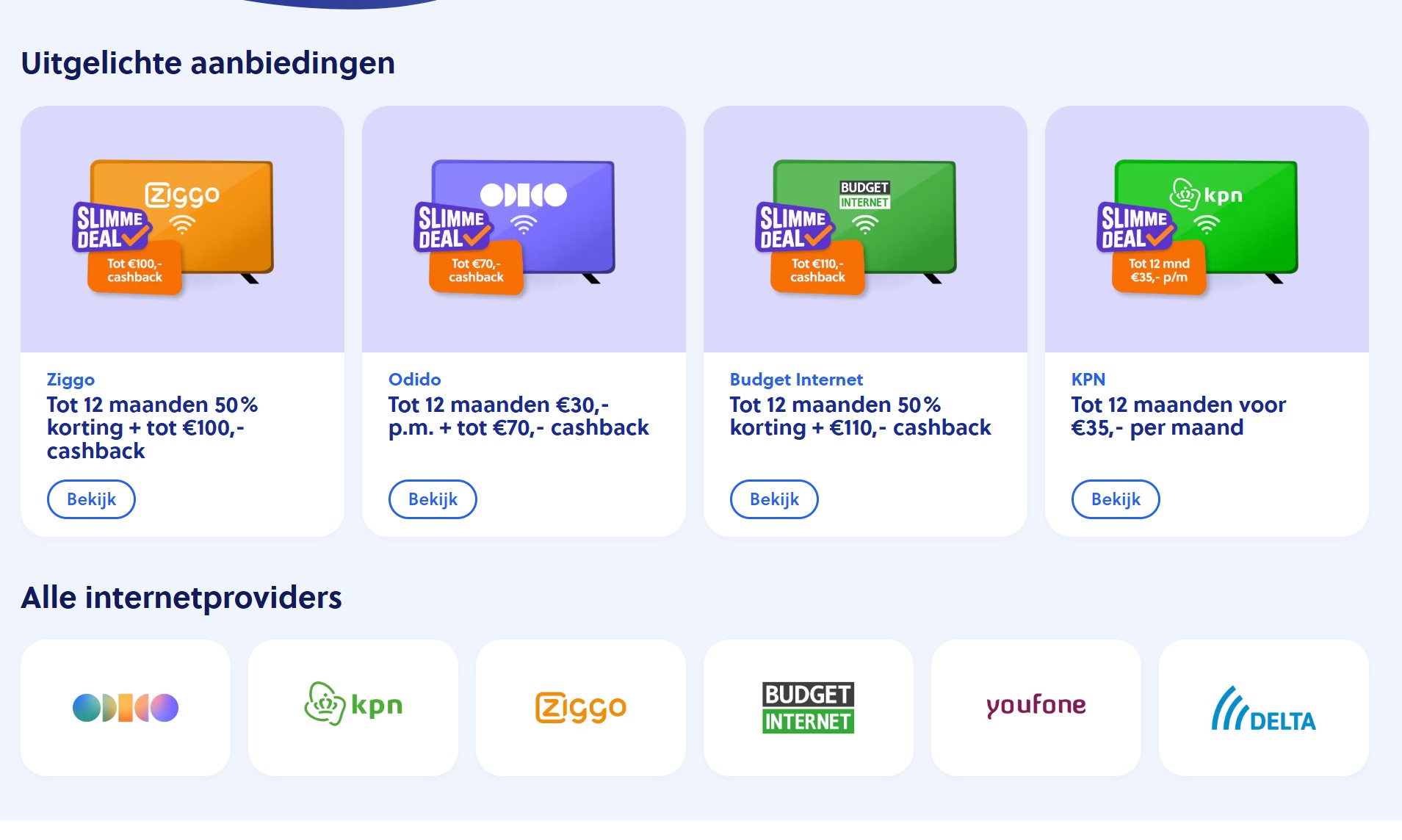This screenshot has height=840, width=1402.
Task: Open the KPN provider logo tile
Action: (x=353, y=707)
